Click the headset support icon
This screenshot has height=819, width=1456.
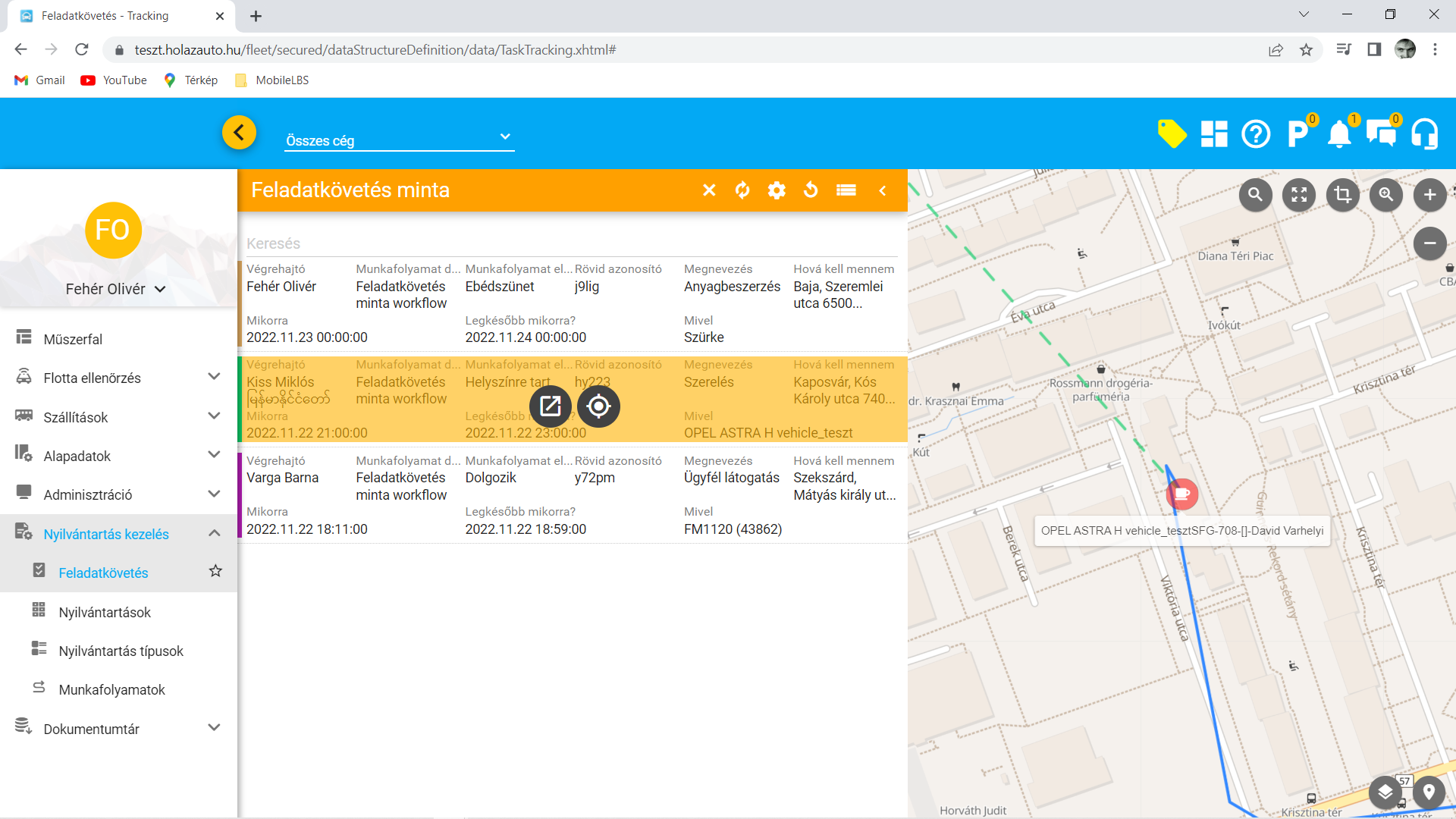(1424, 134)
